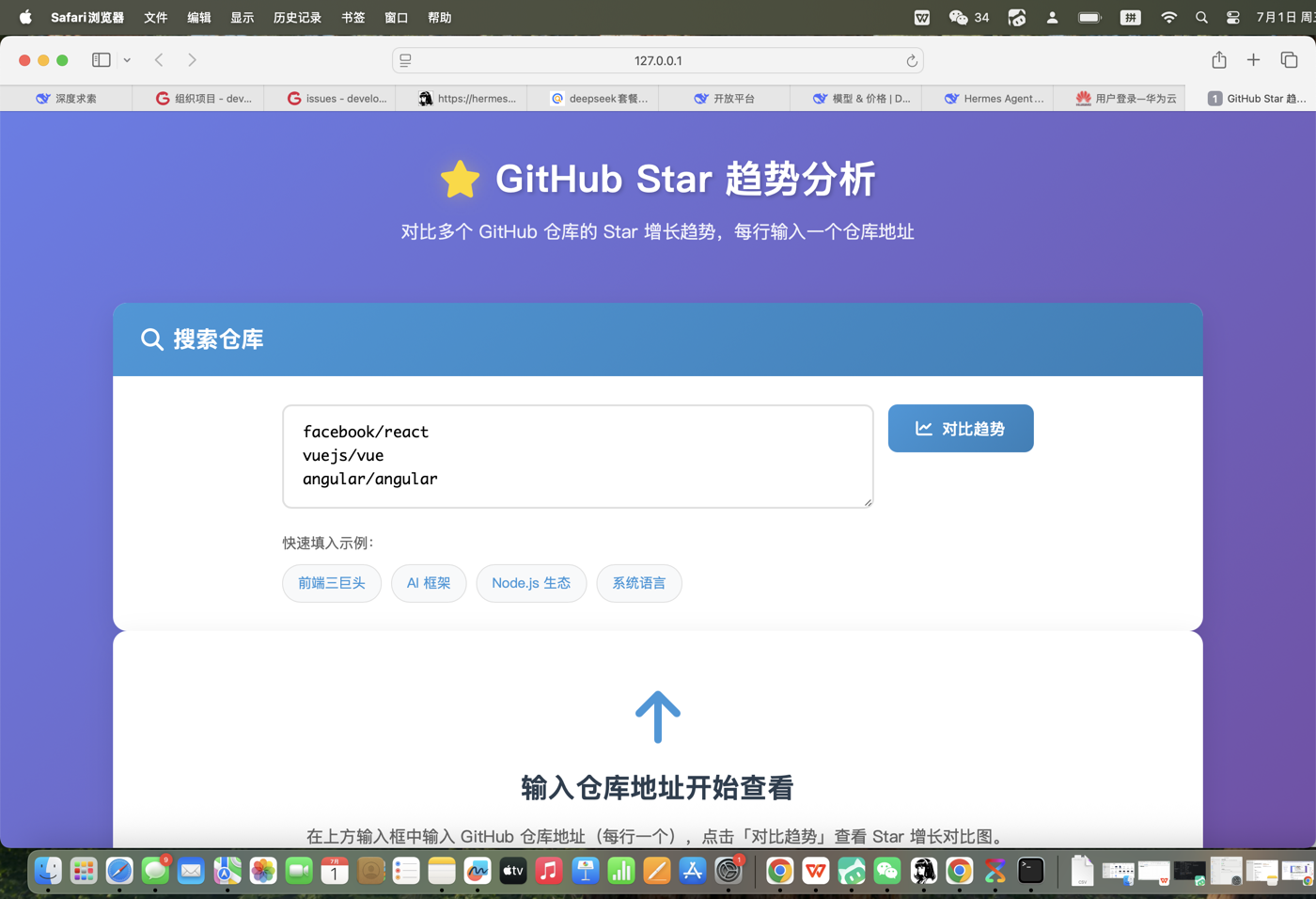The width and height of the screenshot is (1316, 899).
Task: Switch to the 组织项目 - dev... tab
Action: click(x=198, y=98)
